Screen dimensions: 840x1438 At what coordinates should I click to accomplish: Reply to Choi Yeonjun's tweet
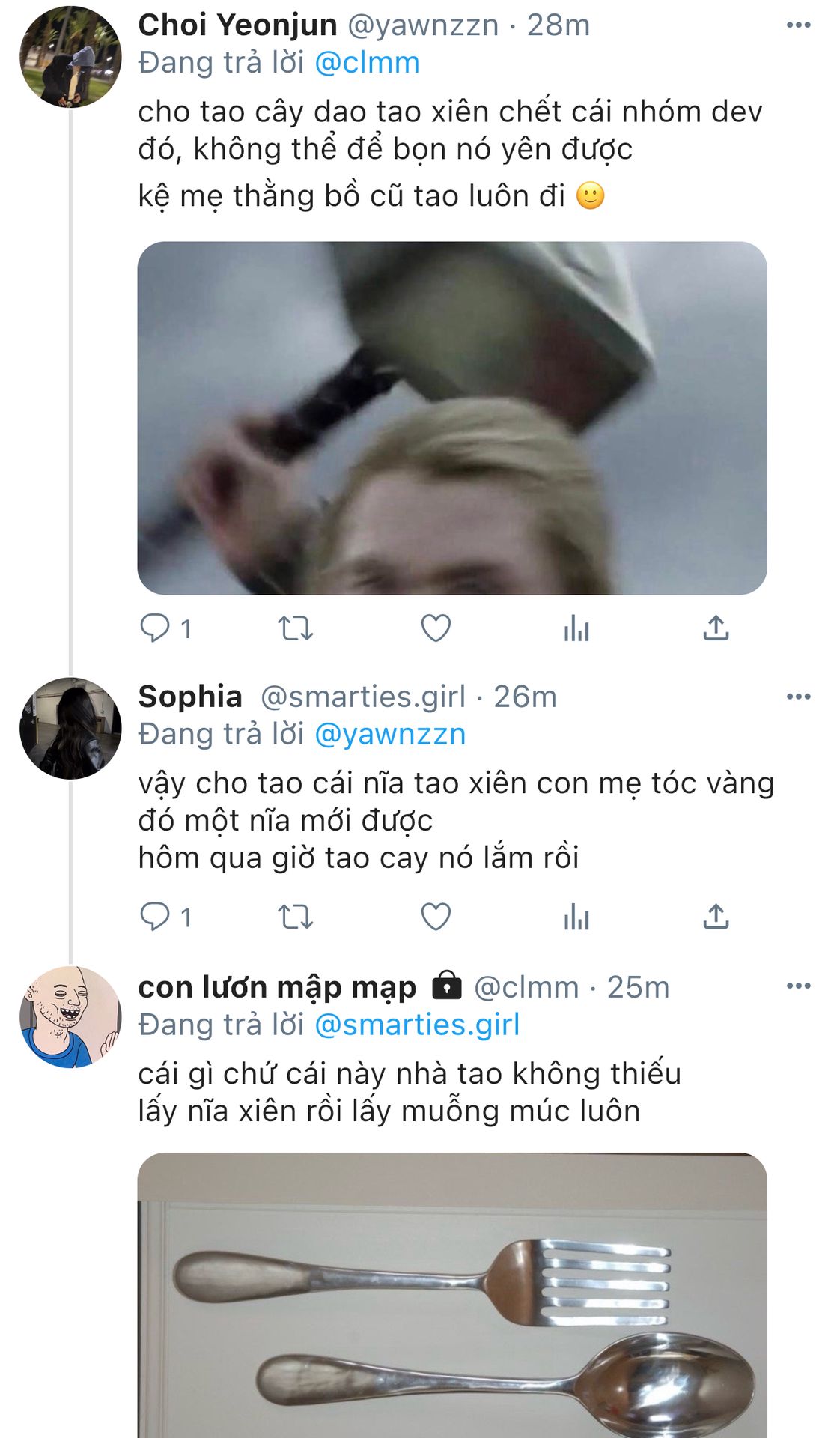click(x=155, y=628)
